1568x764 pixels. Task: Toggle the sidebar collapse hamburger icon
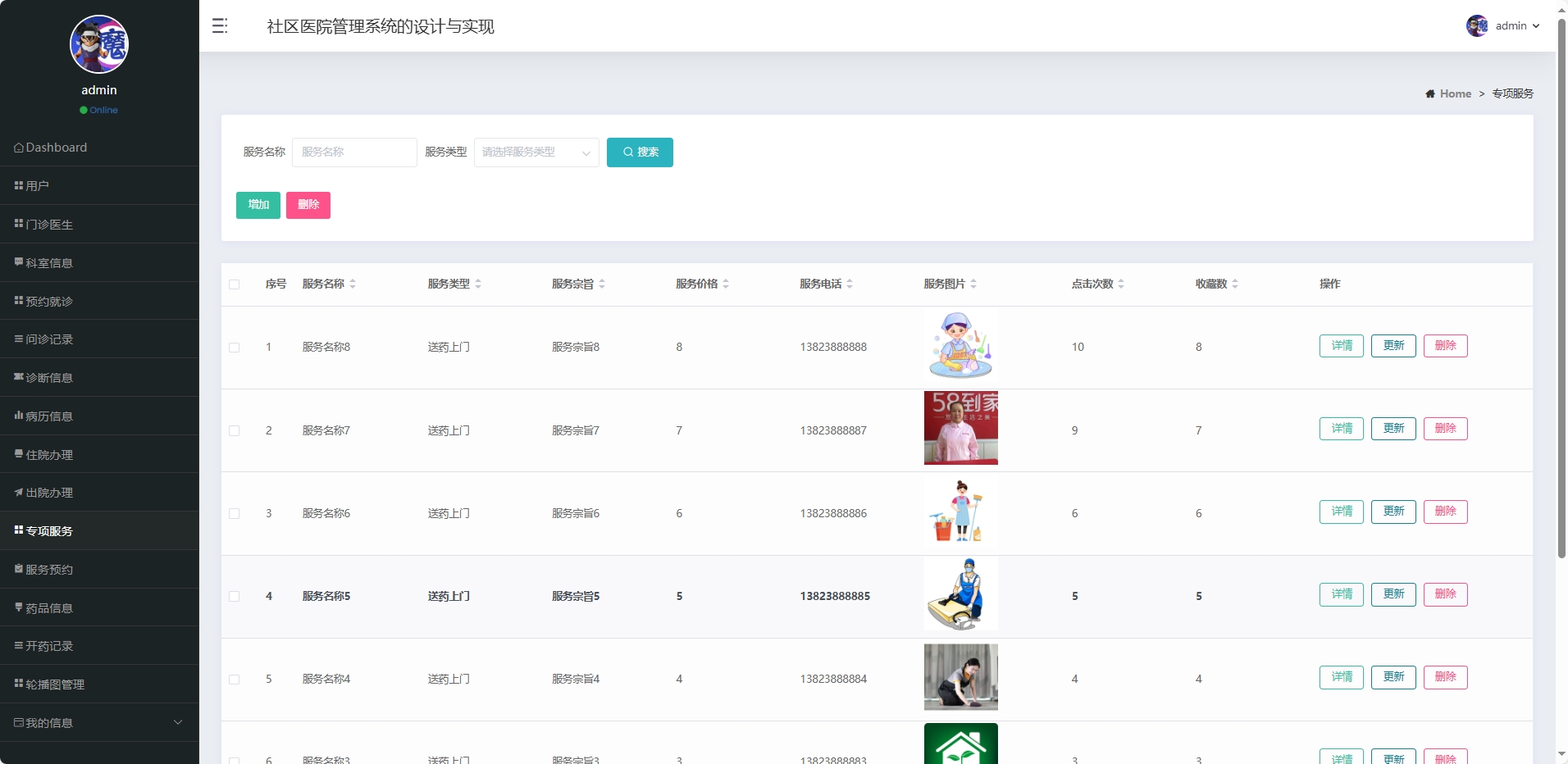[x=220, y=26]
